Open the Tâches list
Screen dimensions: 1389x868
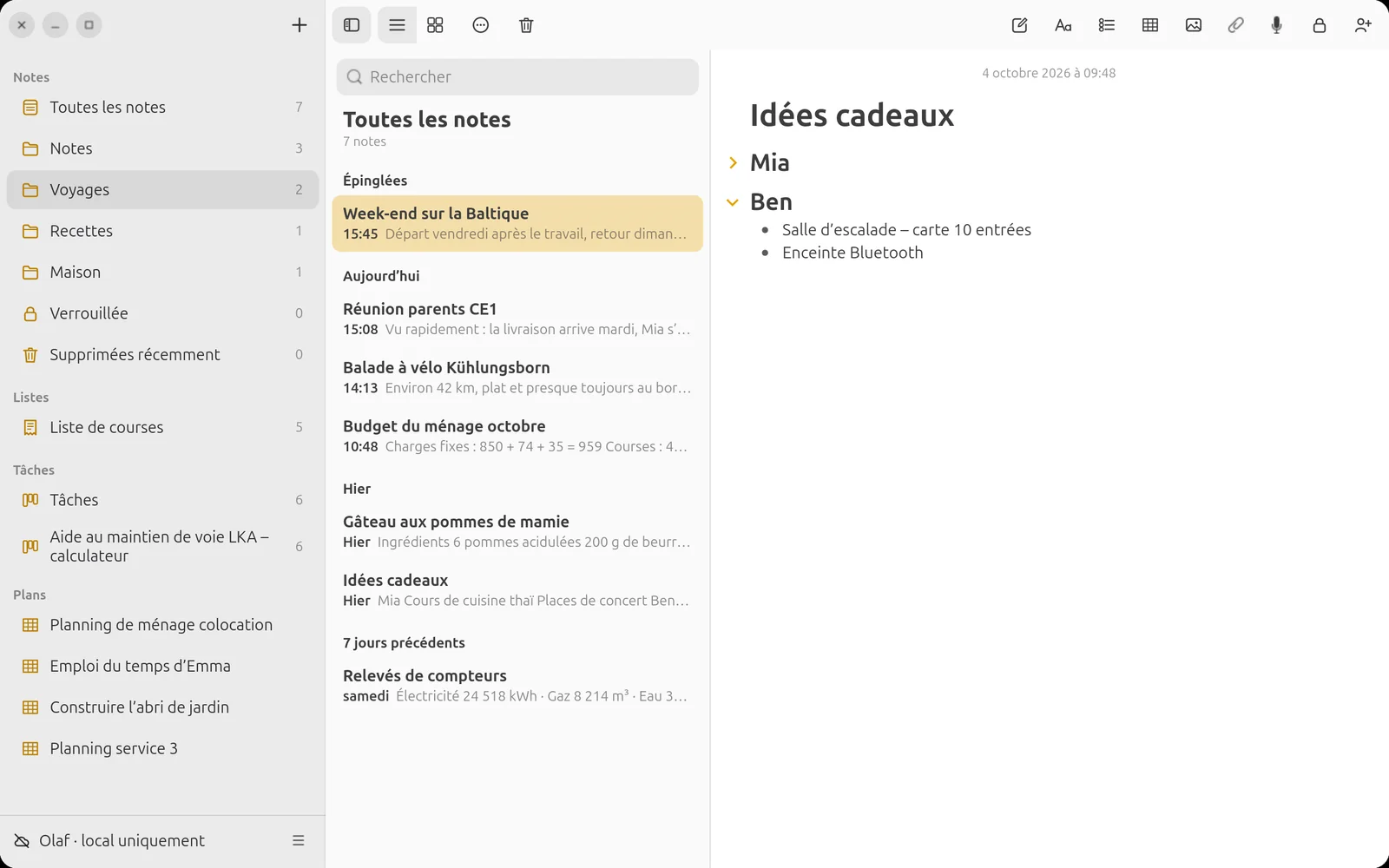(x=163, y=500)
